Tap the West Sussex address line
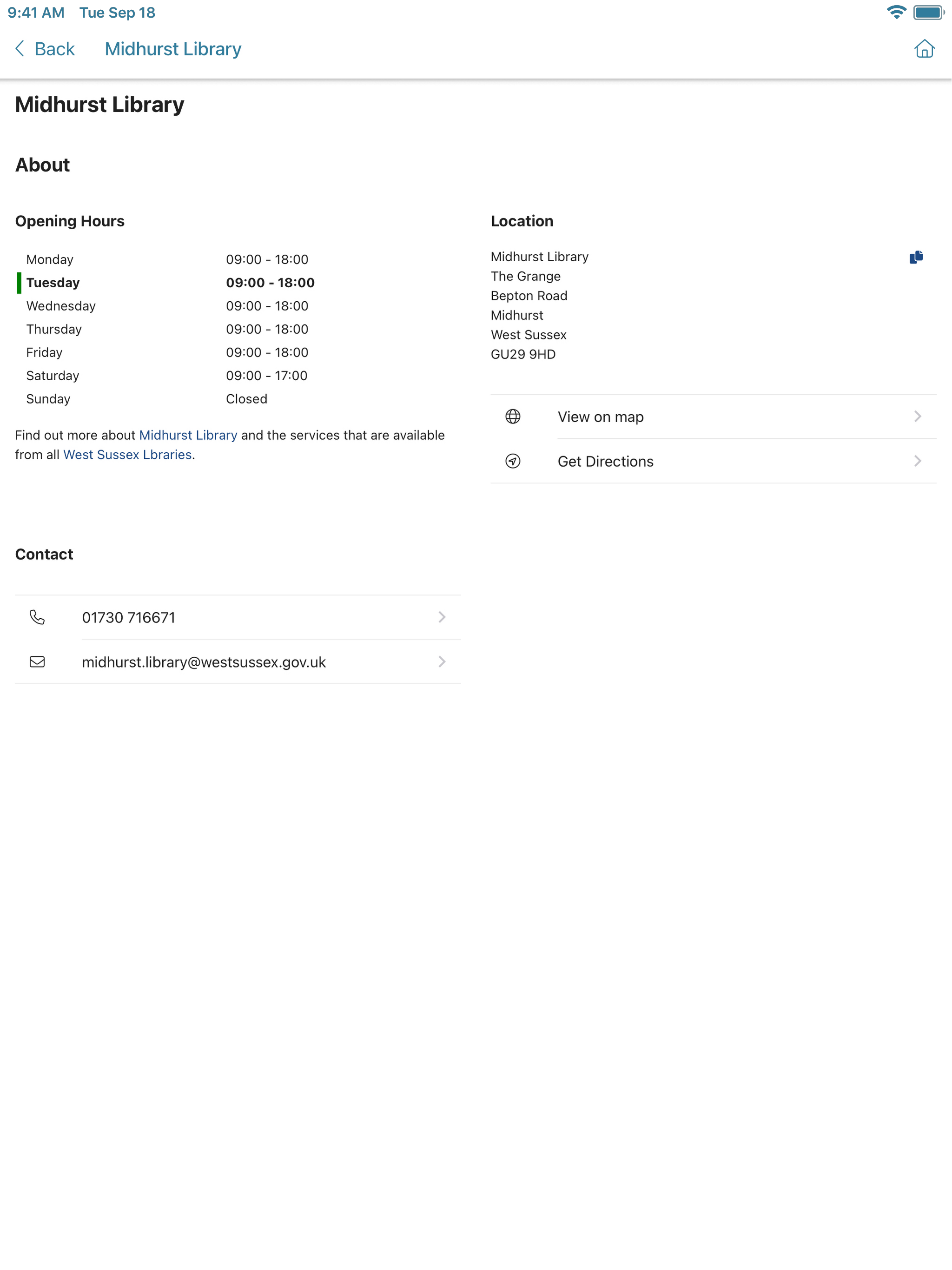 click(x=528, y=335)
